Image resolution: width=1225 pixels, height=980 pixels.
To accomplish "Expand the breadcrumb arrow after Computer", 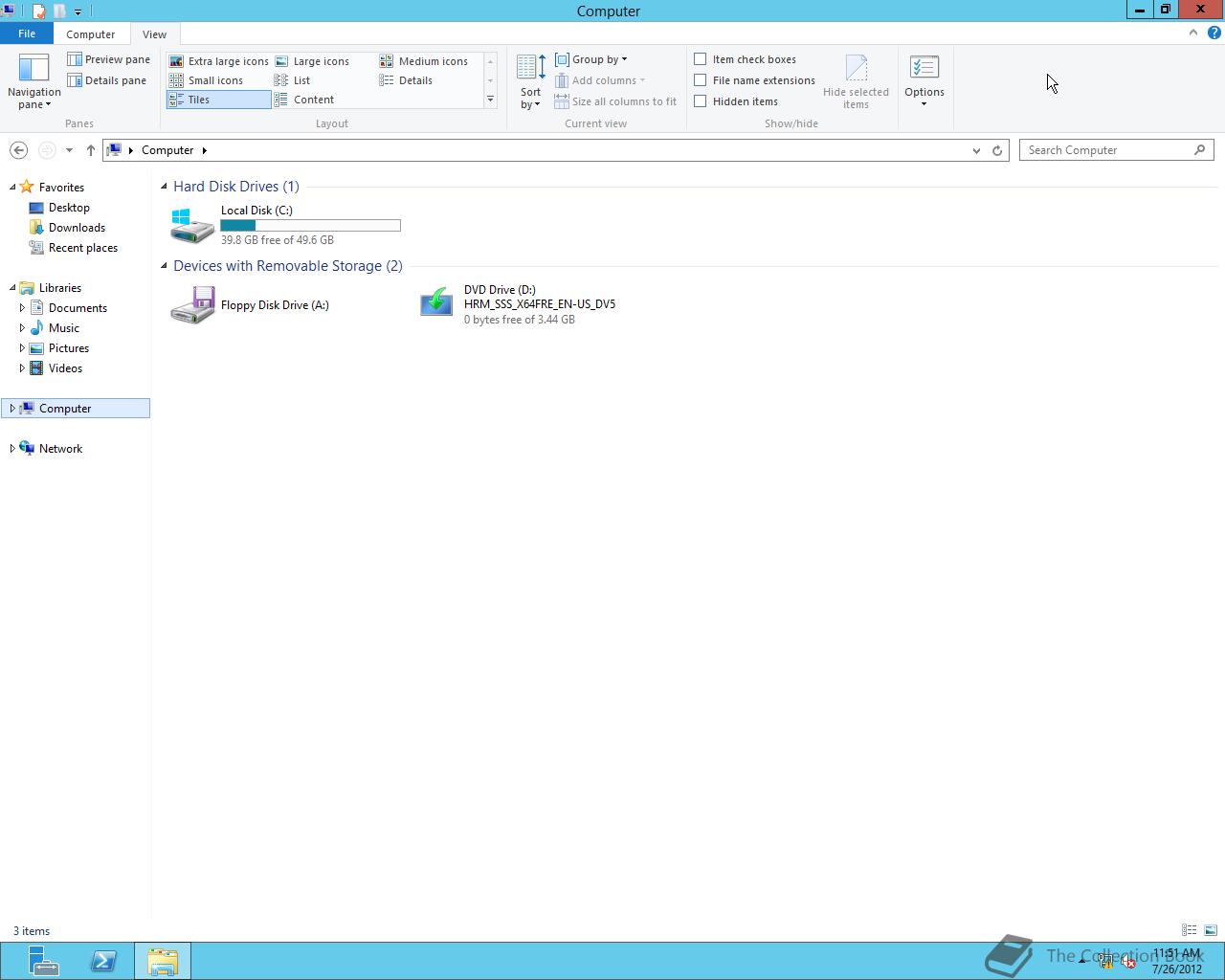I will (x=204, y=150).
